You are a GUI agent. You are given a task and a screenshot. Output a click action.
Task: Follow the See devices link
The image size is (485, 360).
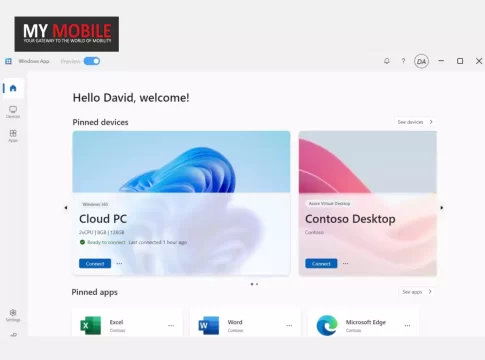pyautogui.click(x=415, y=122)
